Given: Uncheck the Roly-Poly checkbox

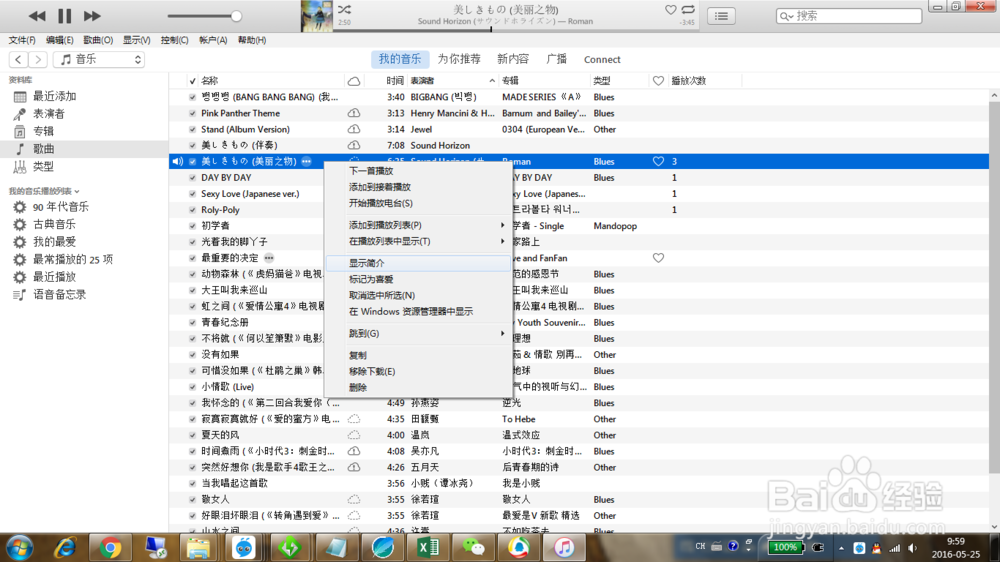Looking at the screenshot, I should pyautogui.click(x=193, y=210).
